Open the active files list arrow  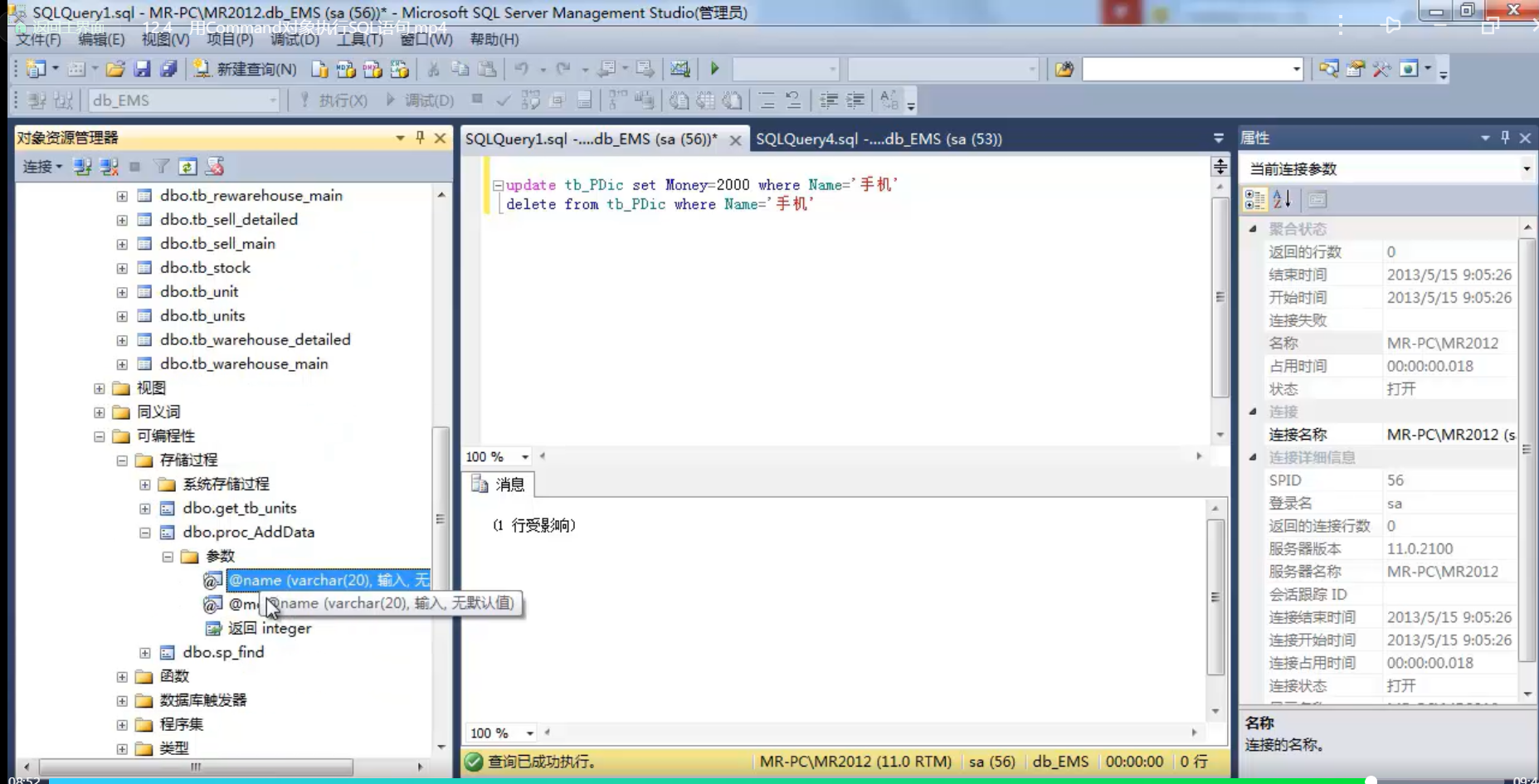coord(1219,139)
